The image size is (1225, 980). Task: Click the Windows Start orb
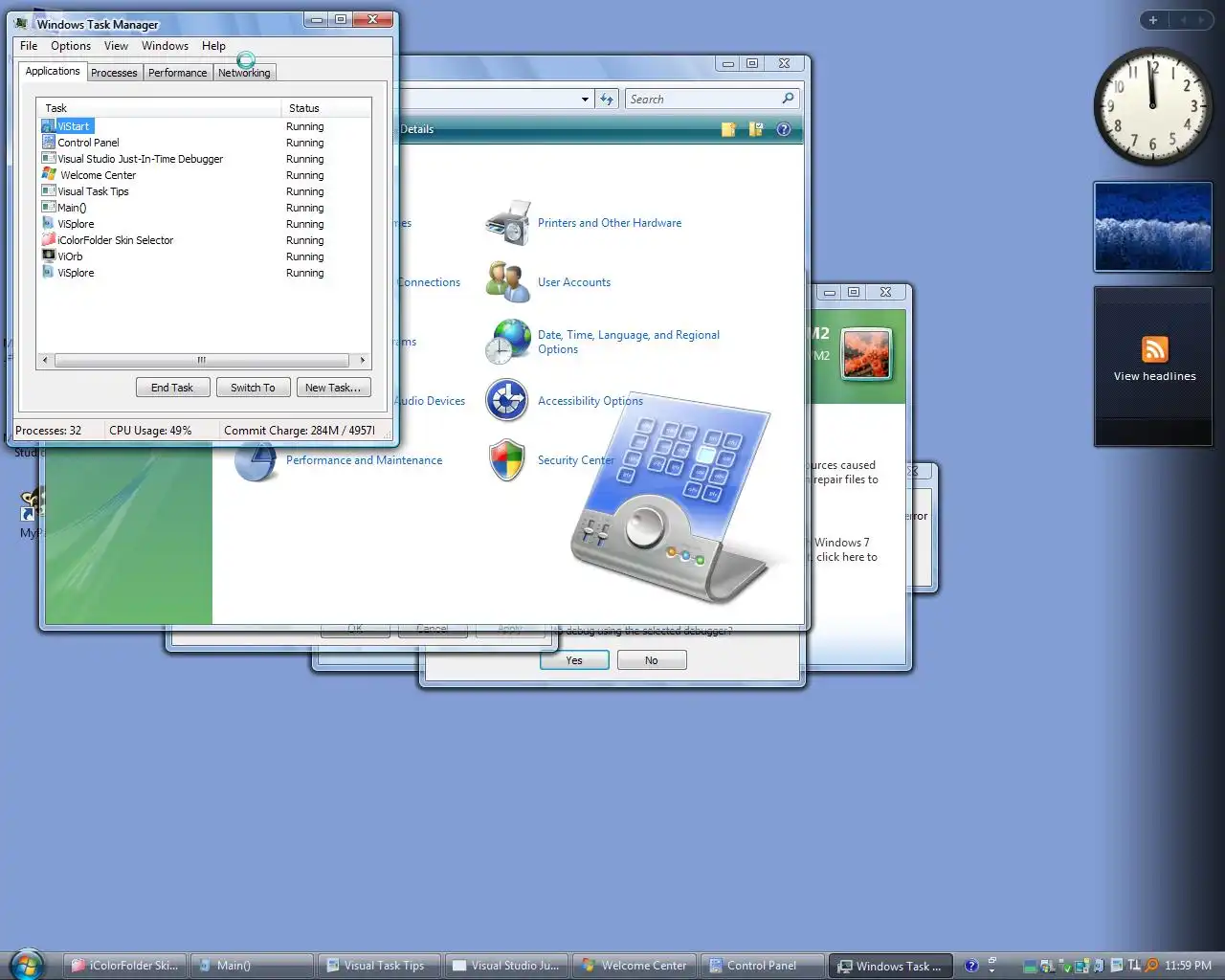point(28,964)
